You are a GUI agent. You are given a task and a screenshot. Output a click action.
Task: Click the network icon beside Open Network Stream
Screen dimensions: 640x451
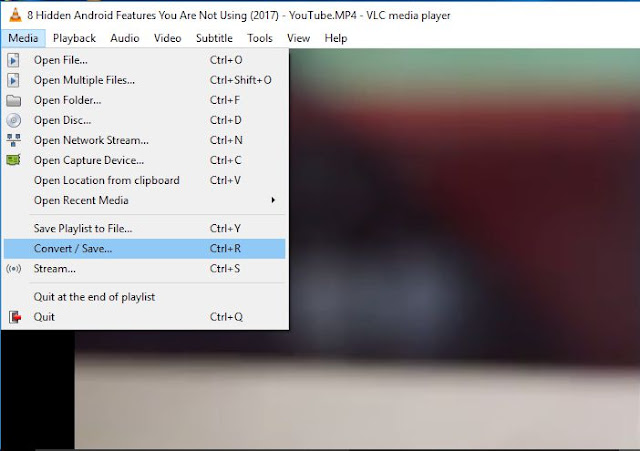coord(13,140)
